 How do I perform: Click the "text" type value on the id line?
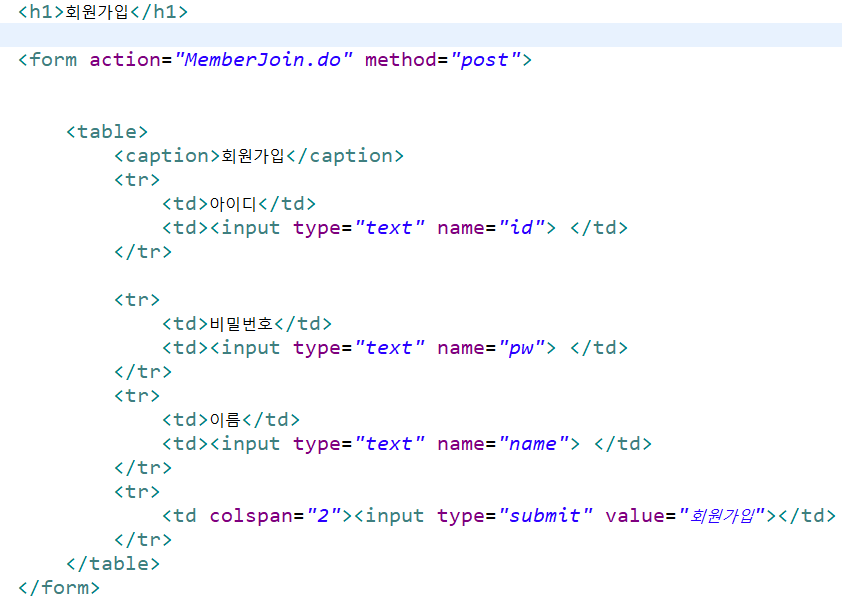click(x=390, y=228)
